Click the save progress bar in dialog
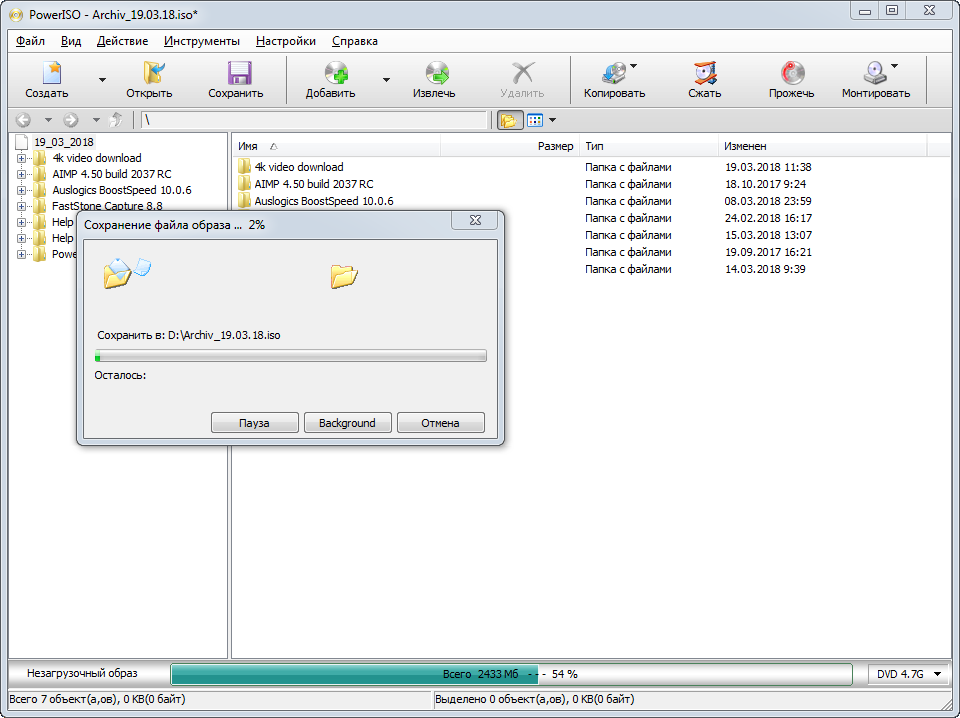This screenshot has height=718, width=960. (x=291, y=356)
